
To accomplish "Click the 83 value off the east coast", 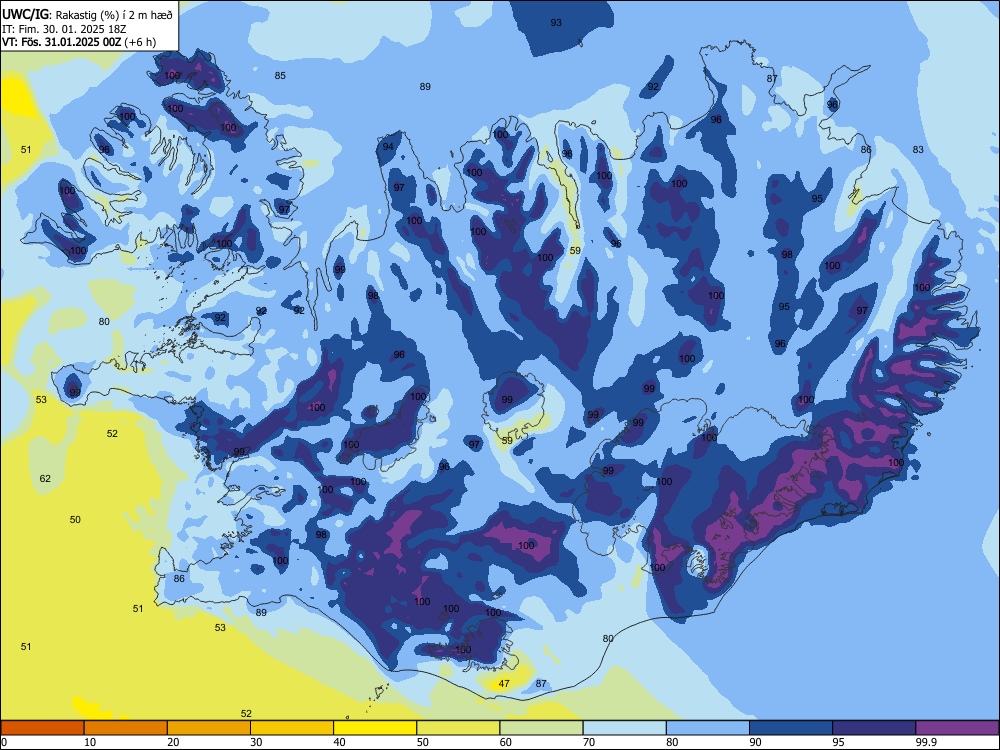I will point(918,149).
